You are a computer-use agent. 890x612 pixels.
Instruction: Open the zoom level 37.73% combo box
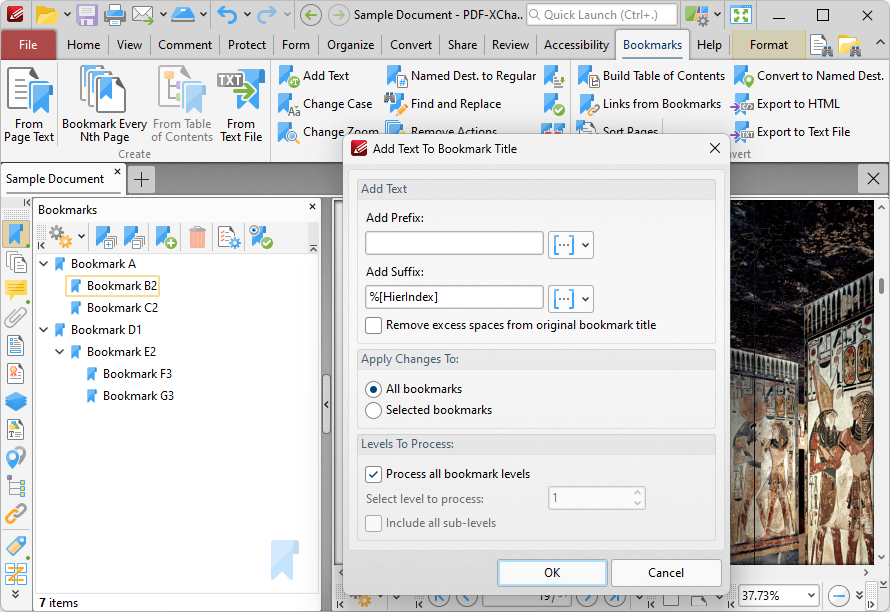tap(779, 596)
